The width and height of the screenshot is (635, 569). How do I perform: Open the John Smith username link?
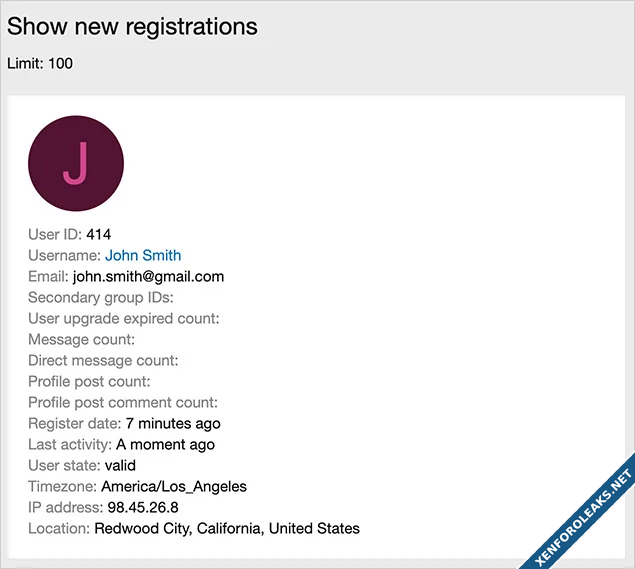[x=143, y=256]
